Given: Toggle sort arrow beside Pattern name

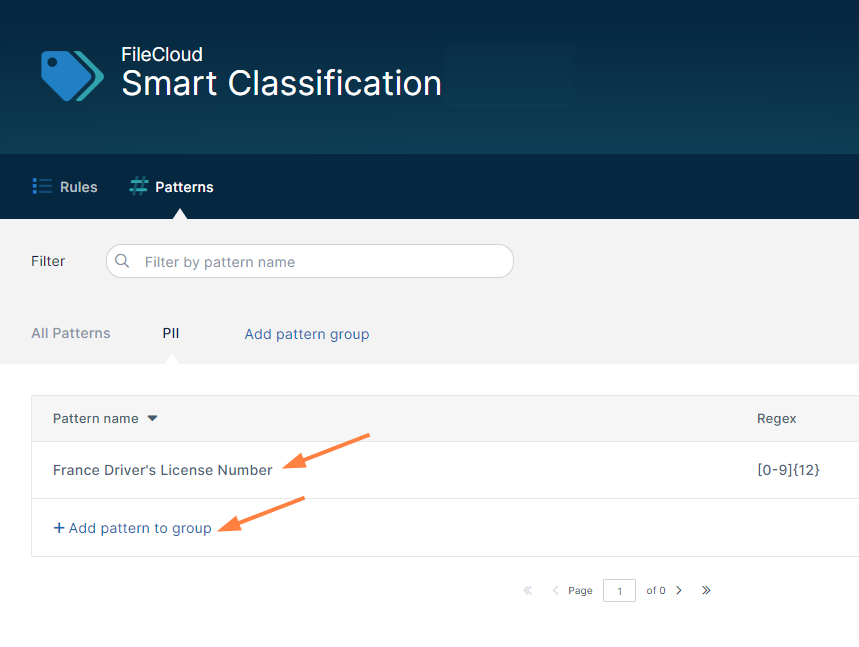Looking at the screenshot, I should pyautogui.click(x=152, y=419).
